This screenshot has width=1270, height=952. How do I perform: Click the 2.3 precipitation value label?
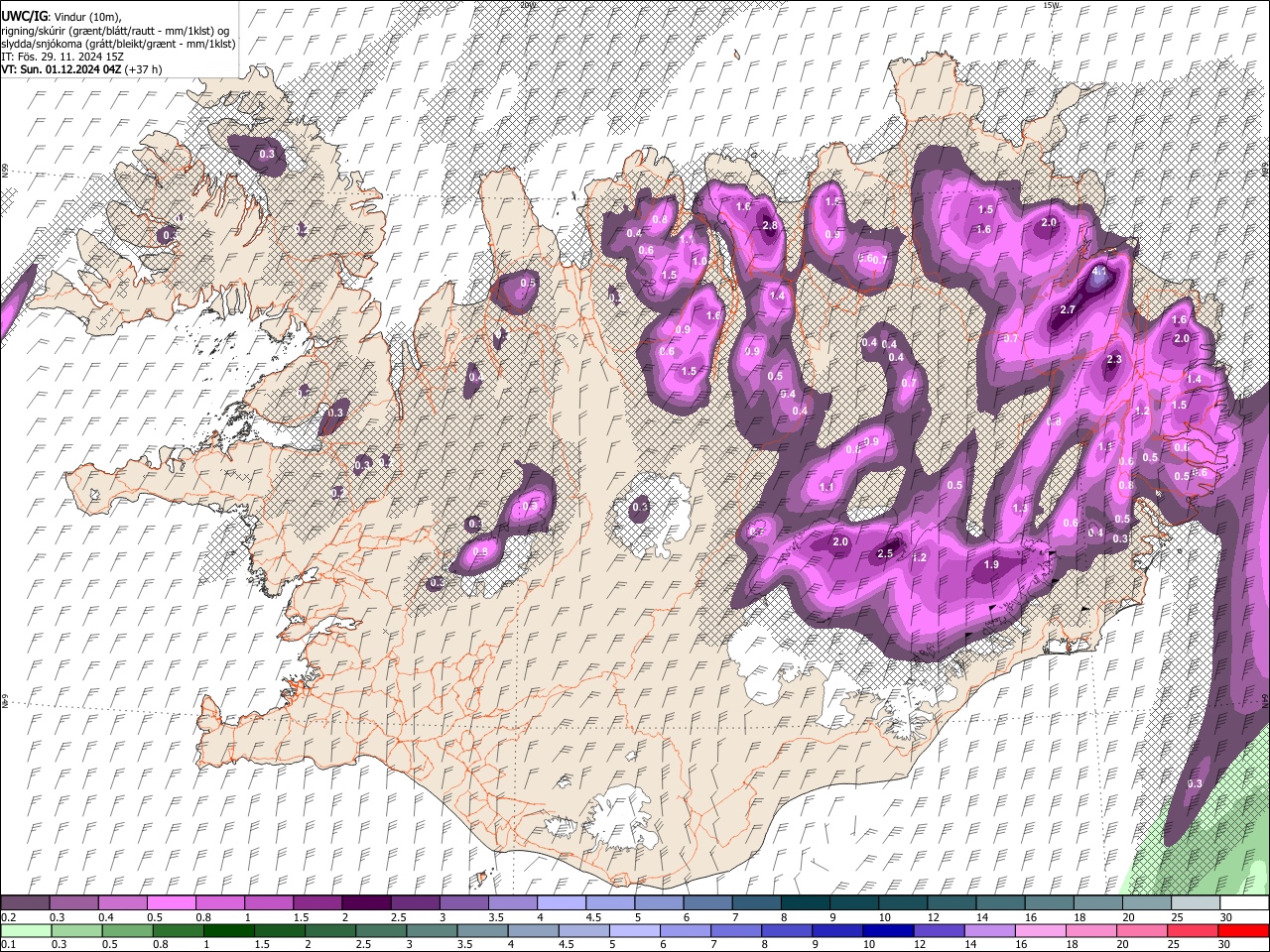point(1114,360)
